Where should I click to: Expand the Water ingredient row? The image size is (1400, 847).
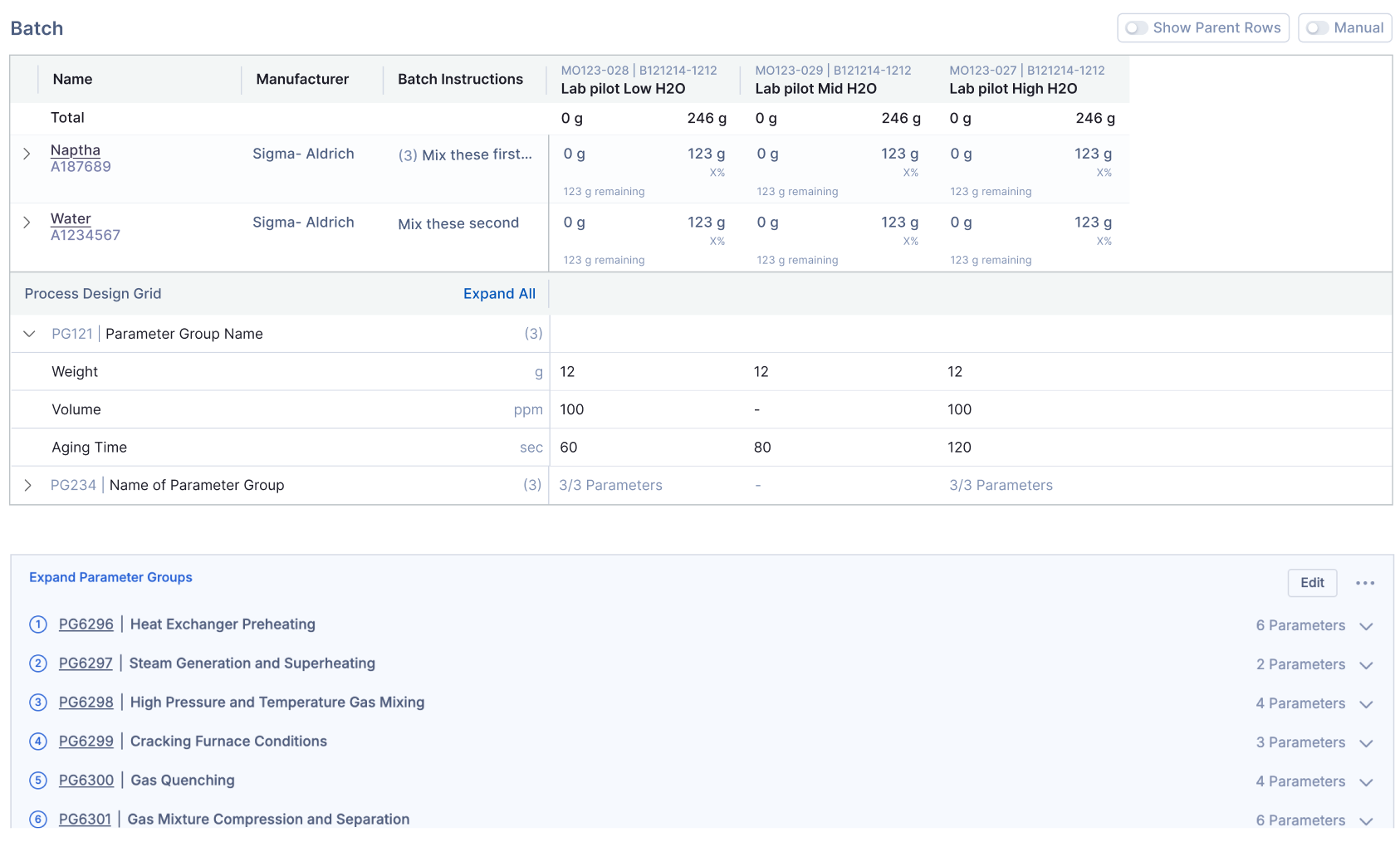tap(27, 223)
